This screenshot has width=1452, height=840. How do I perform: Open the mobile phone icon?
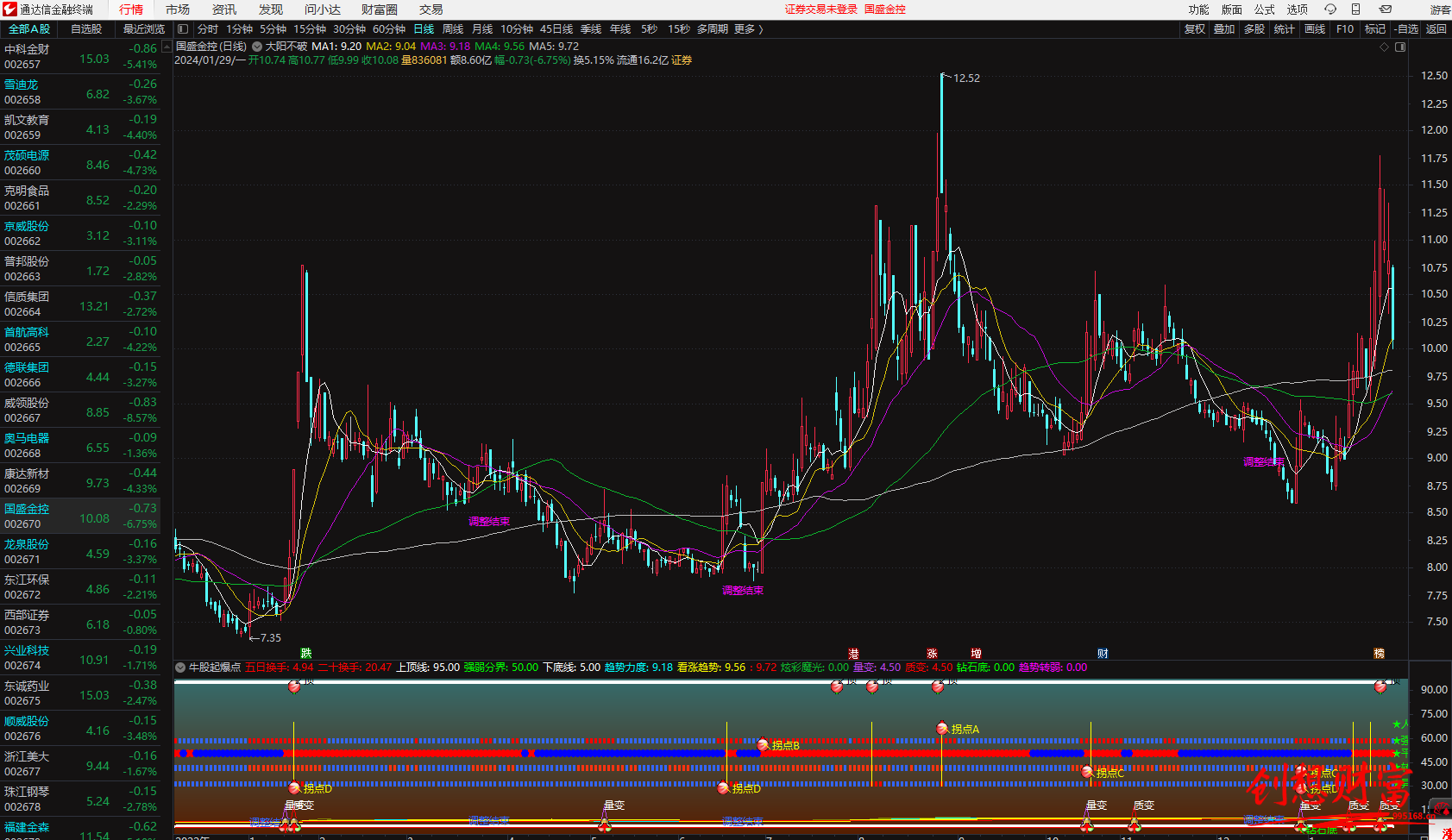(1356, 9)
